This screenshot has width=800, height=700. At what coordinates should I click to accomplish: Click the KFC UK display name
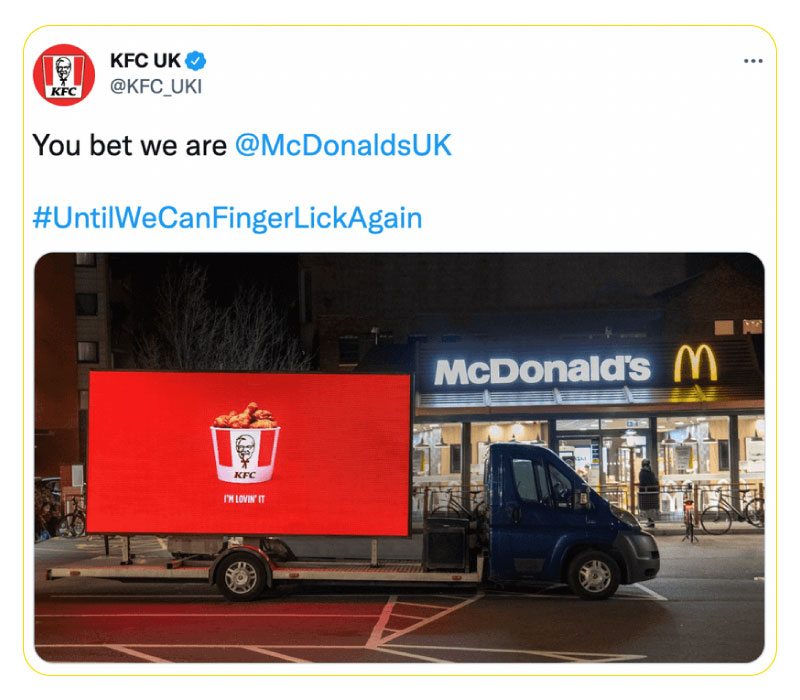tap(145, 61)
